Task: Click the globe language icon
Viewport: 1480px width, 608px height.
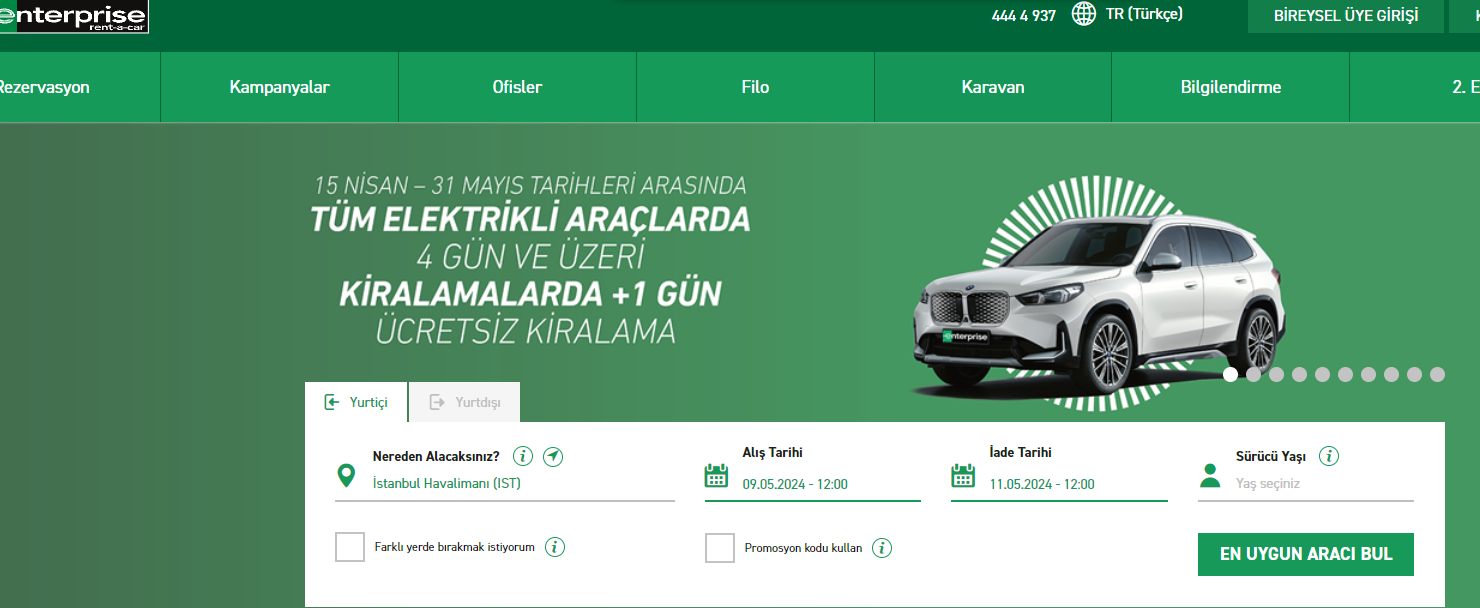Action: [1083, 15]
